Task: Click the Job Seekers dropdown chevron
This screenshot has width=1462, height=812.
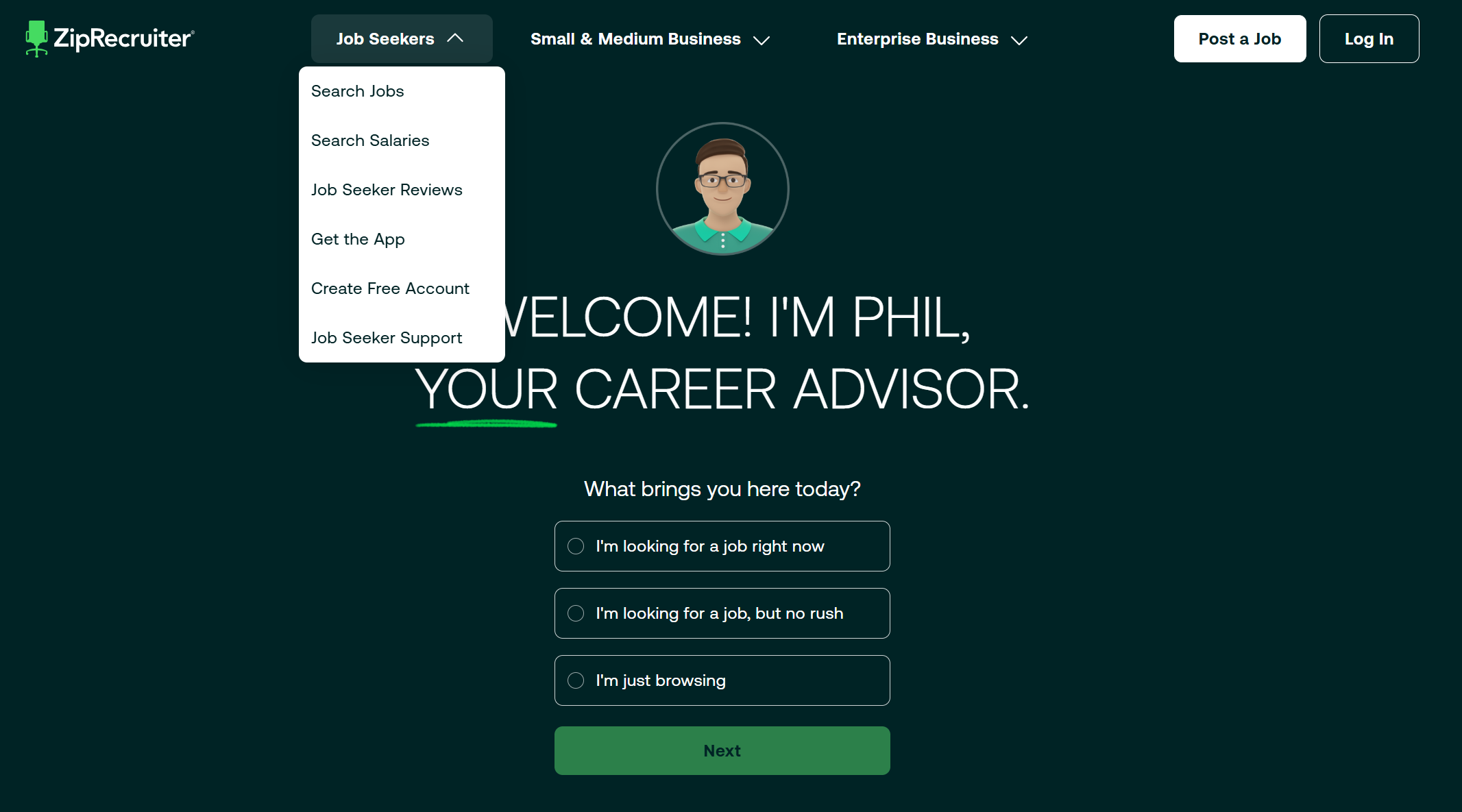Action: (x=455, y=39)
